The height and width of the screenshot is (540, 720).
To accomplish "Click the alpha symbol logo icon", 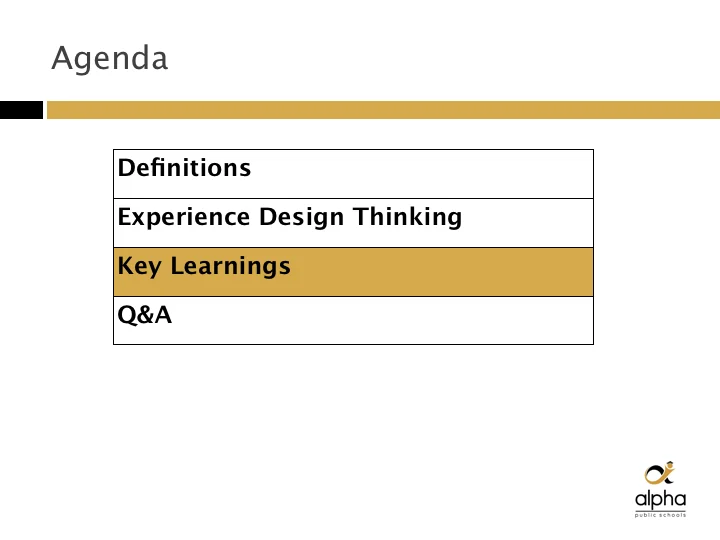I will click(x=660, y=473).
